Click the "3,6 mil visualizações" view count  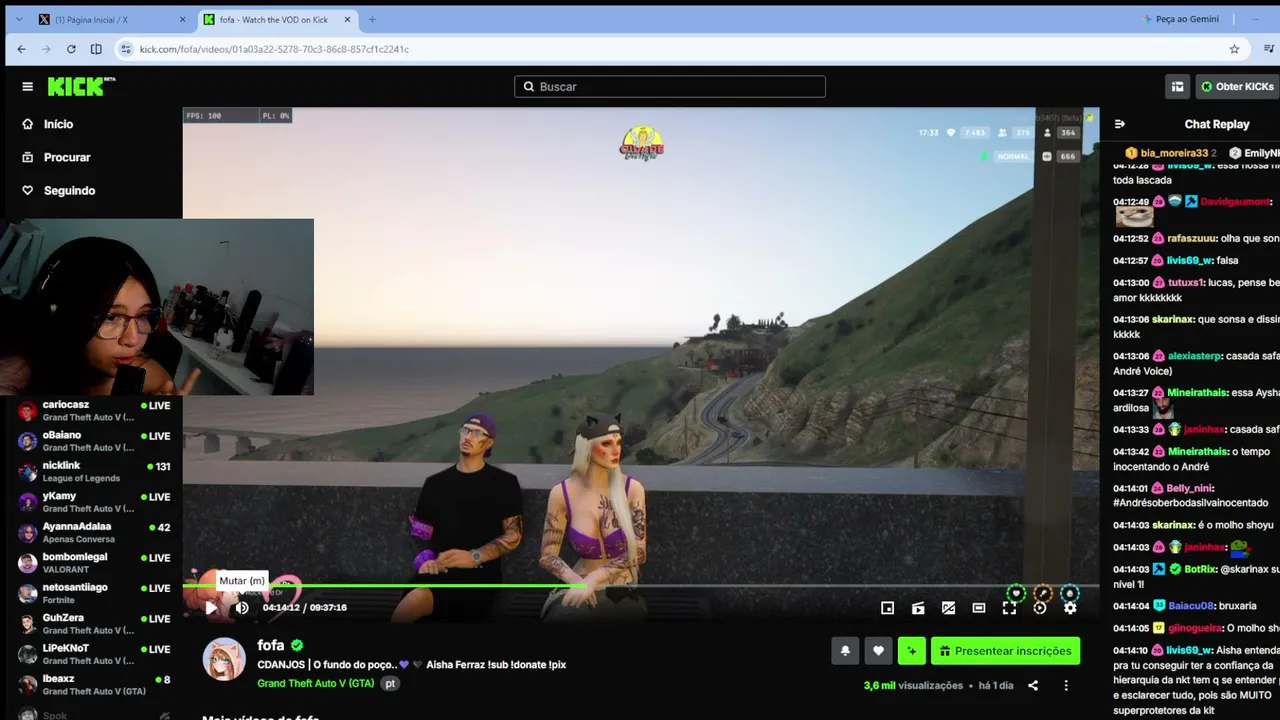click(x=913, y=686)
